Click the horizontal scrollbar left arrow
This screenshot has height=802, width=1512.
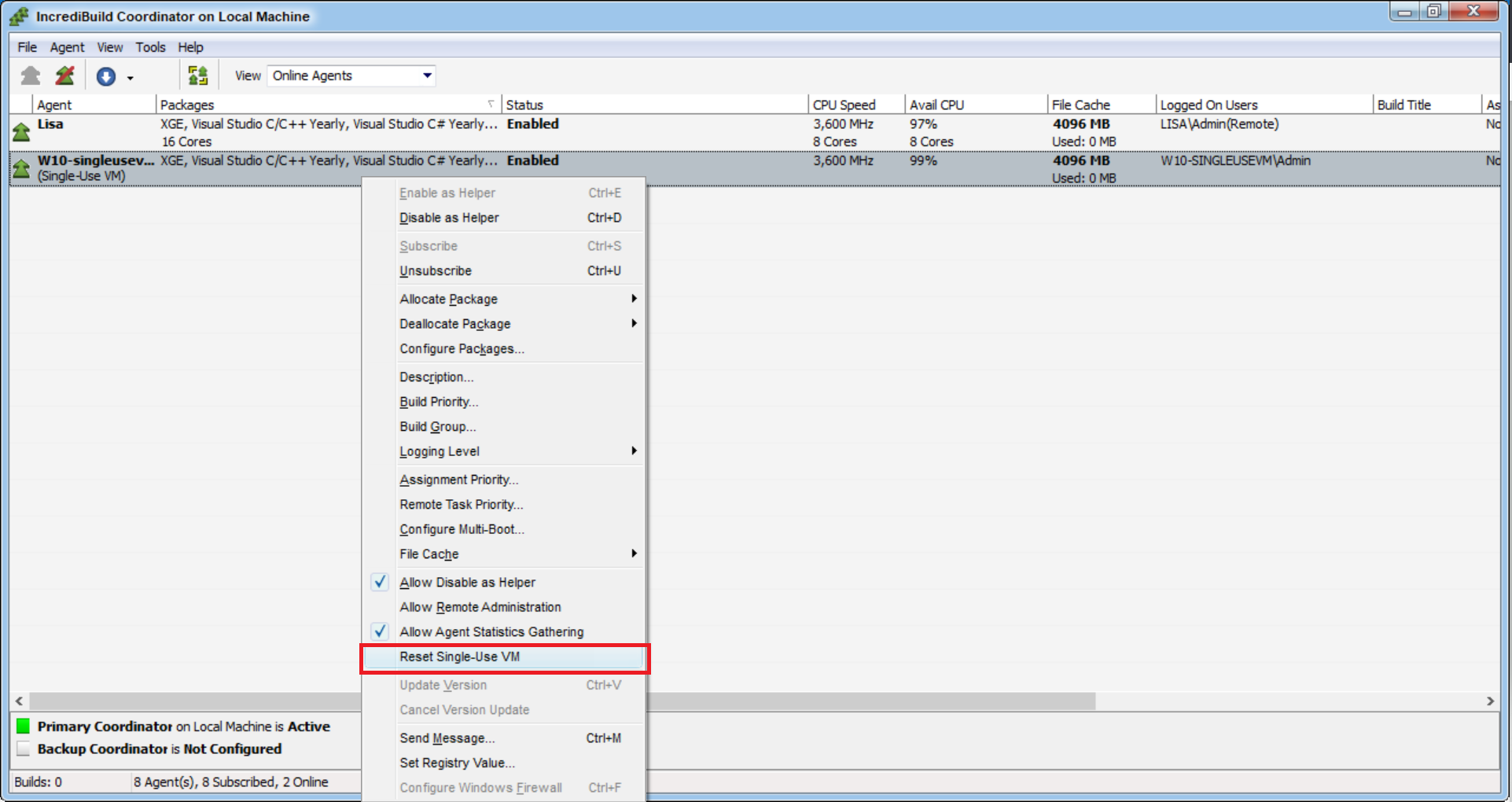coord(20,701)
